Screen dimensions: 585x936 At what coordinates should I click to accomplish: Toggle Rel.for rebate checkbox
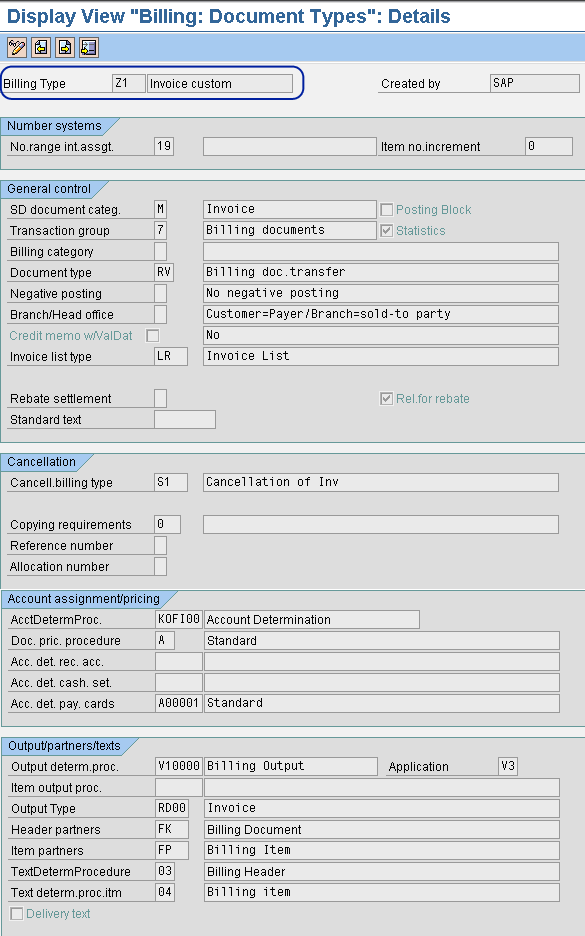[x=387, y=398]
